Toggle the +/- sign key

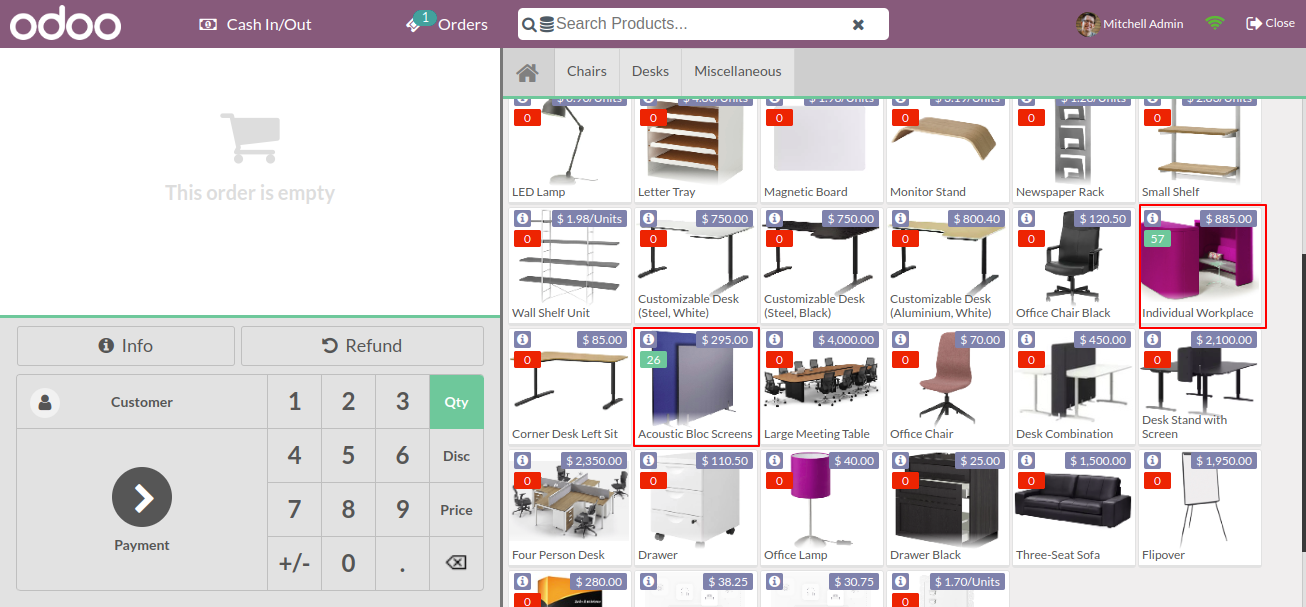tap(294, 563)
